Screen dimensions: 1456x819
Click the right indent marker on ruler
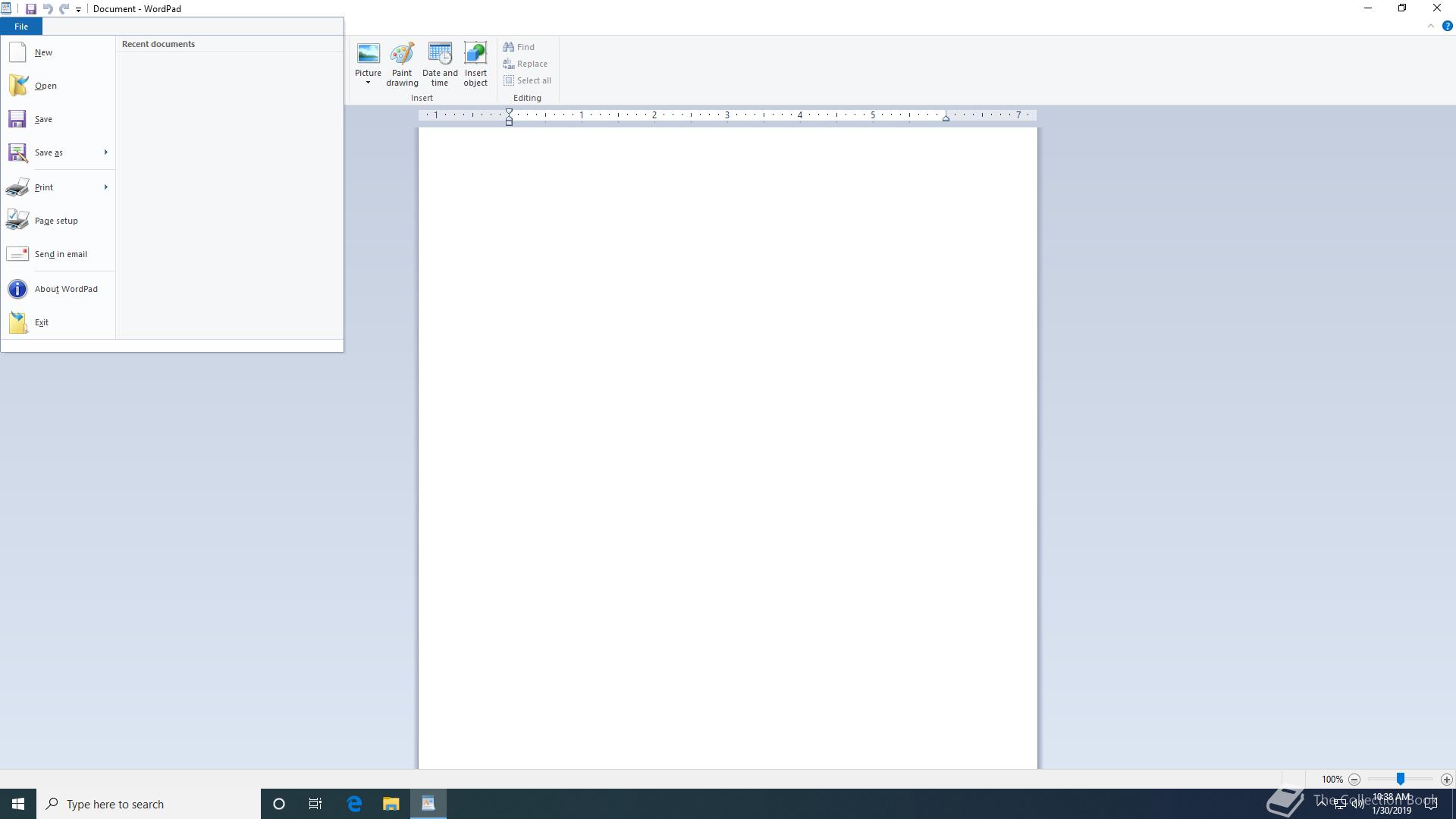coord(946,118)
